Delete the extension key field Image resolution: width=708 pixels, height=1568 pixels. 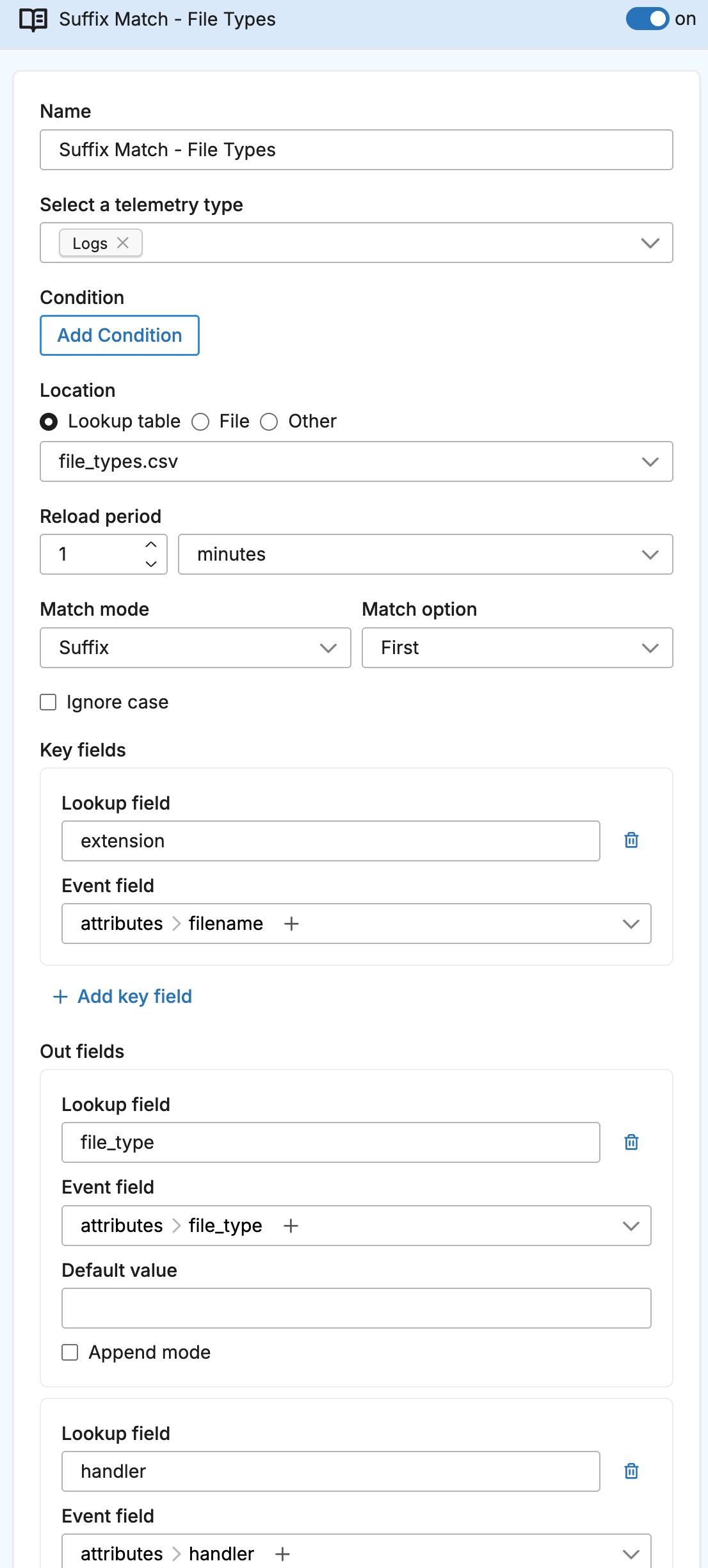coord(631,840)
